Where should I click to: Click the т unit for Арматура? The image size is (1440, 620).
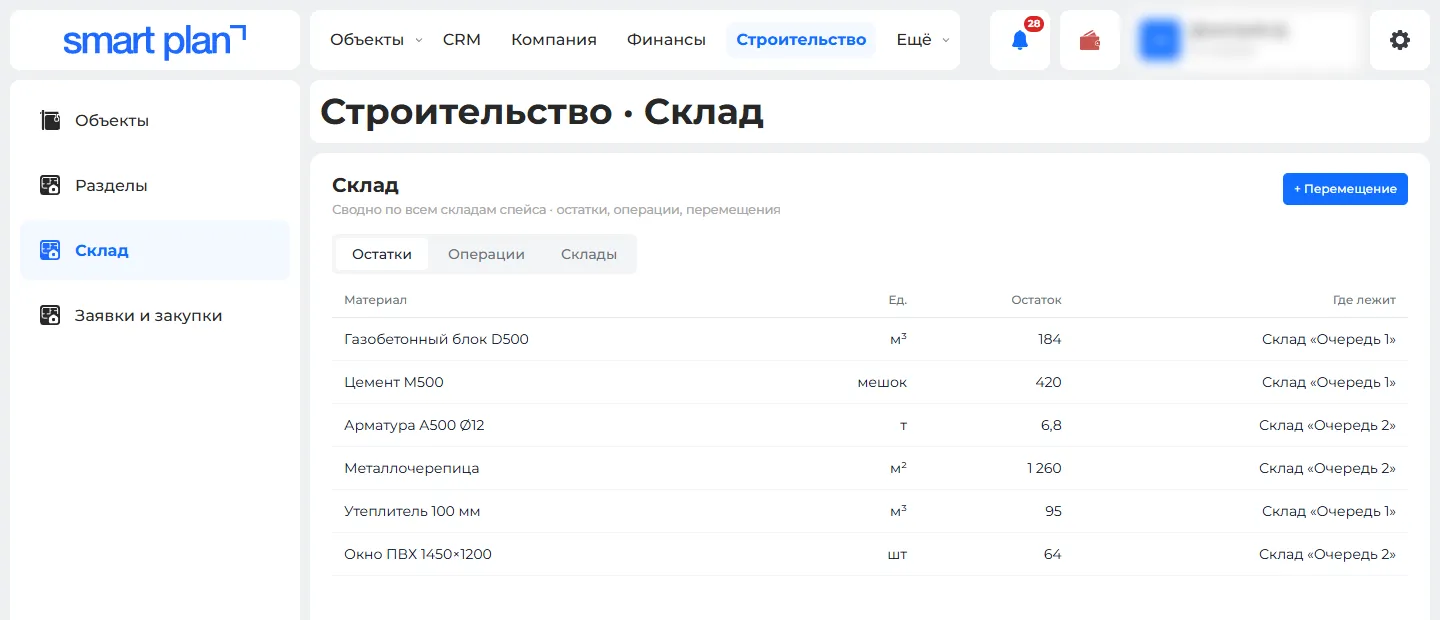pyautogui.click(x=904, y=425)
